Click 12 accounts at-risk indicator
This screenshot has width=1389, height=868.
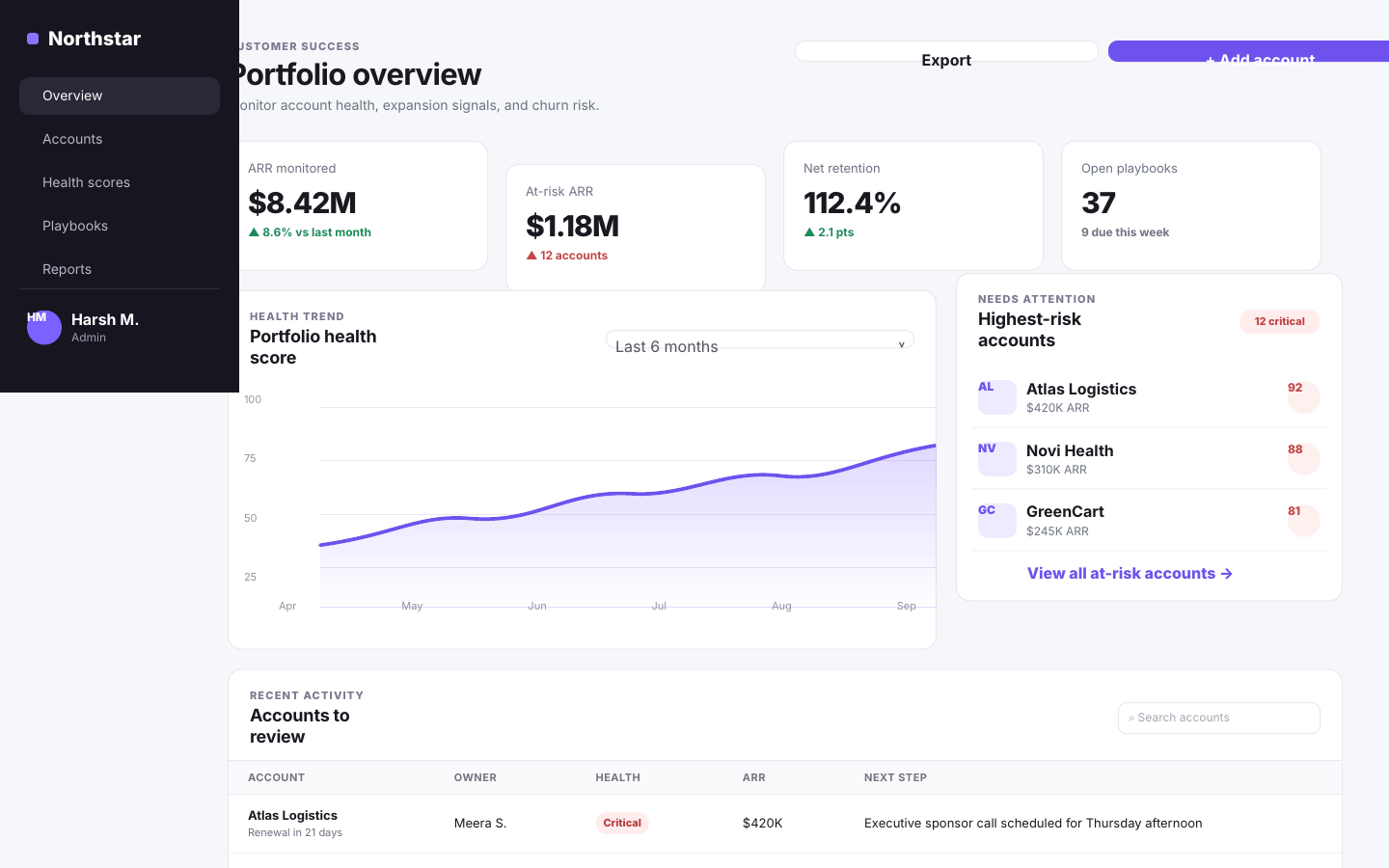coord(567,256)
